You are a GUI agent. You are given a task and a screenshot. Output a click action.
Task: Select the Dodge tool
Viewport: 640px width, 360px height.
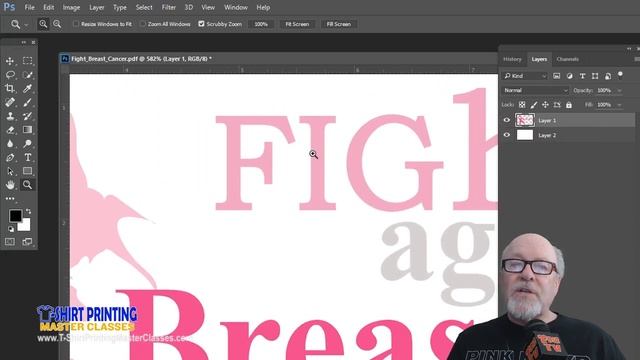pos(27,144)
